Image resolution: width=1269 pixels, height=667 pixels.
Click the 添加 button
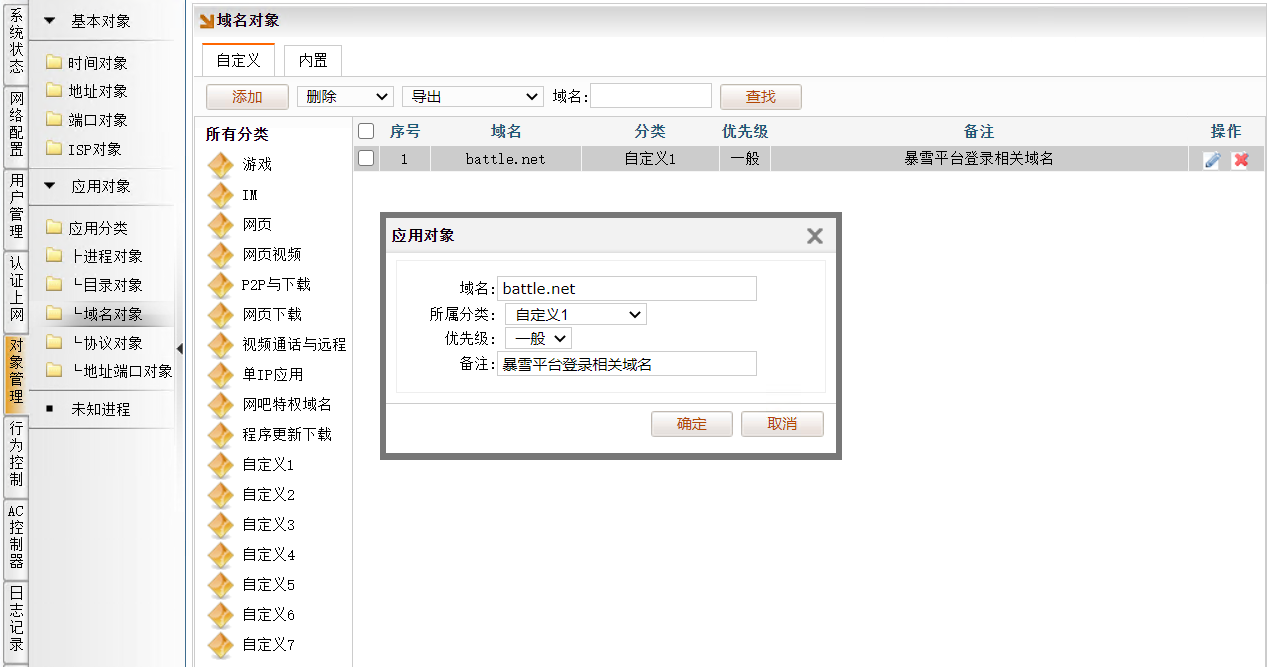pos(247,97)
